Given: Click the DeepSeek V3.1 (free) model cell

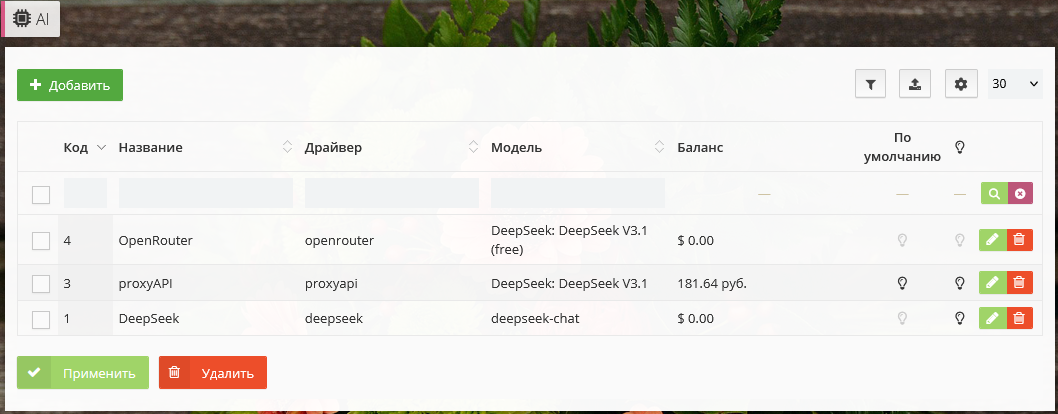Looking at the screenshot, I should click(x=569, y=241).
